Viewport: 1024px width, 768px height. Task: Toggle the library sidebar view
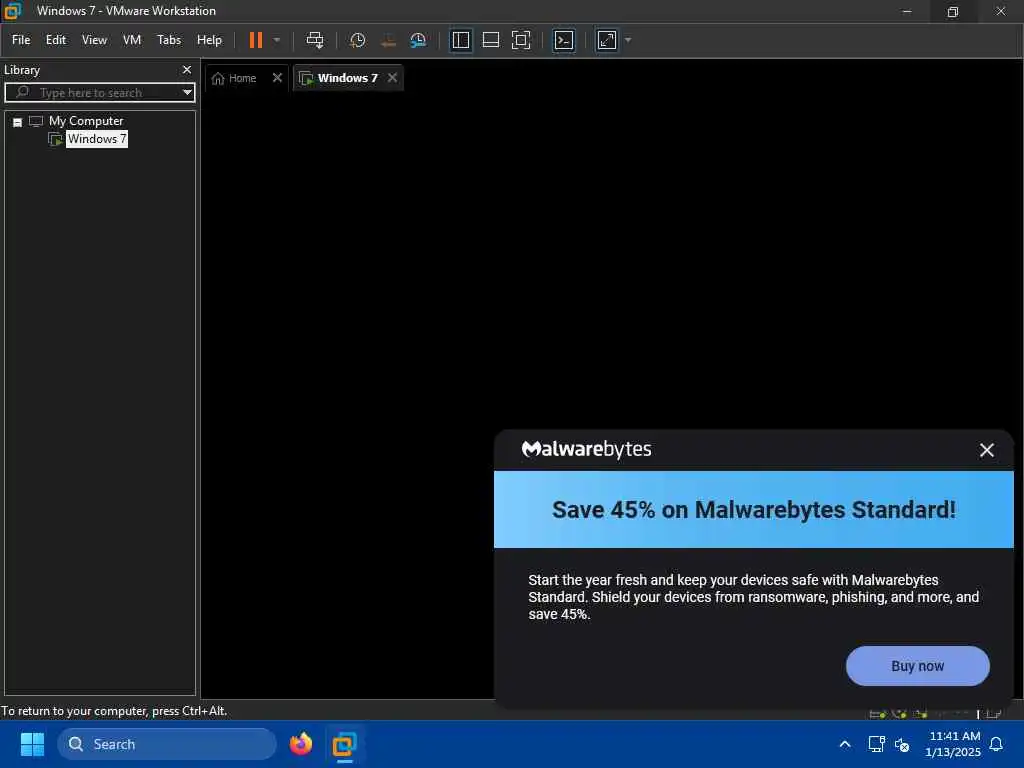(x=460, y=40)
